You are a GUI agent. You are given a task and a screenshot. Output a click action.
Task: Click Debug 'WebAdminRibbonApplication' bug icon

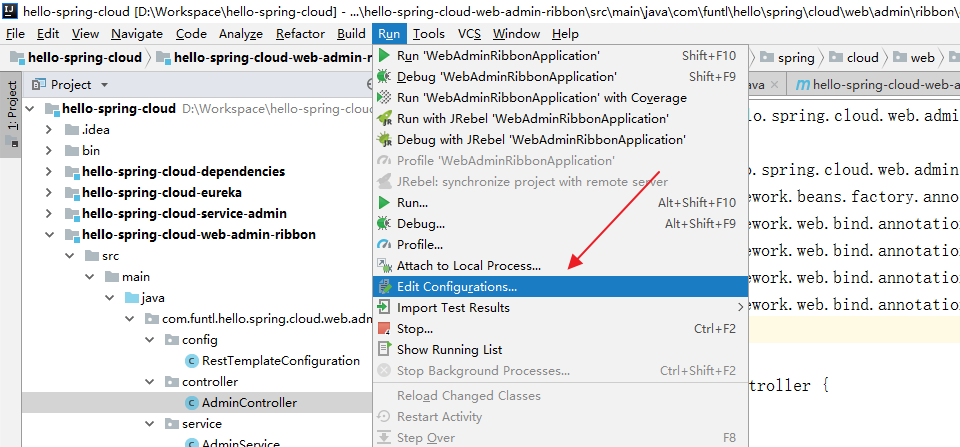[x=384, y=77]
